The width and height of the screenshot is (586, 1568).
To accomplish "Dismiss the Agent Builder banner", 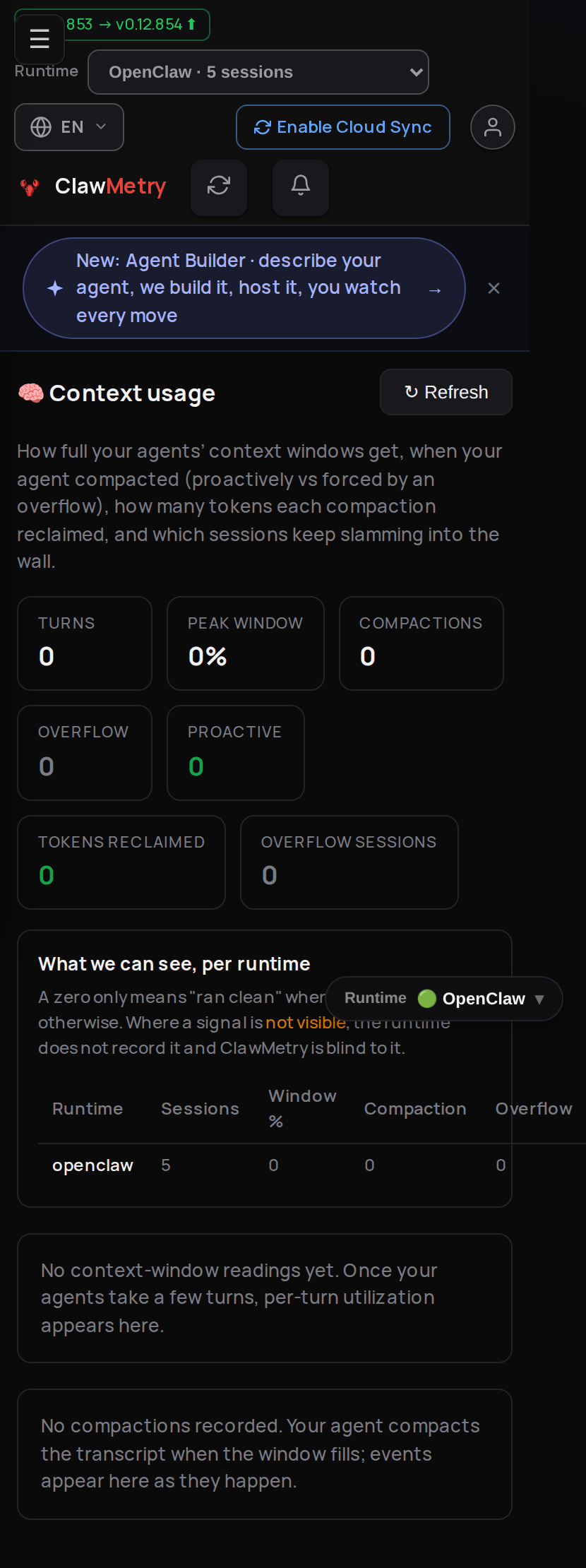I will point(494,288).
